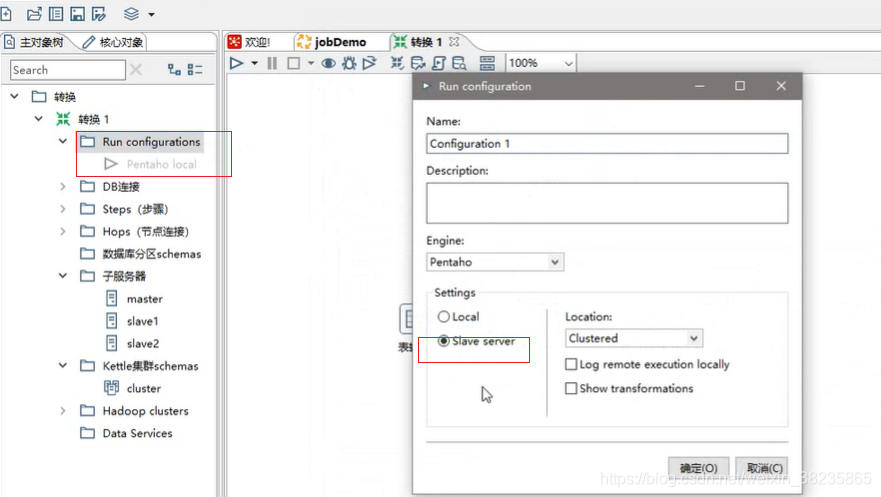
Task: Click the save as icon
Action: 99,13
